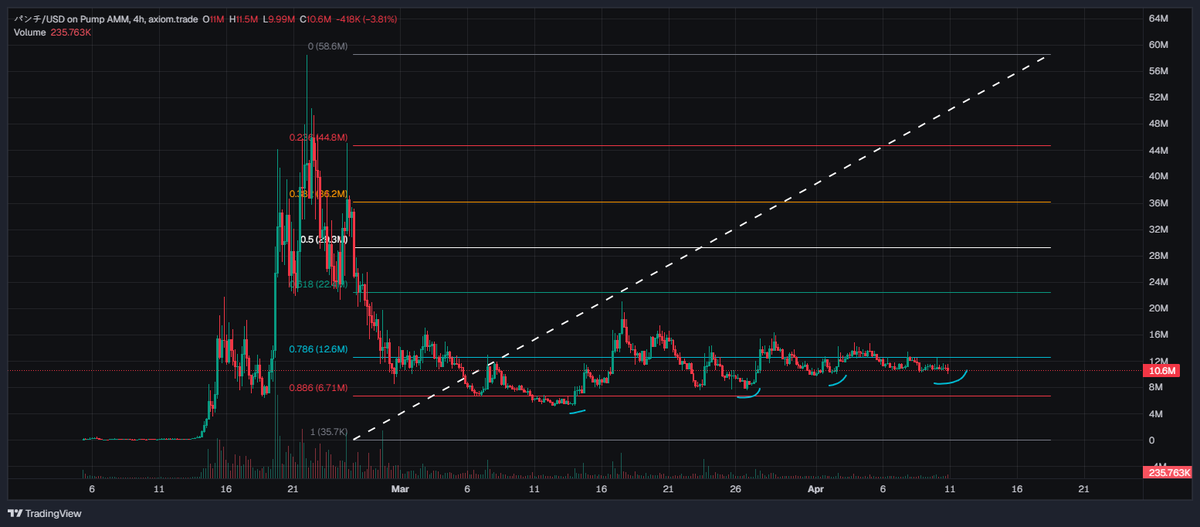Click the 52M label on price axis

[x=1158, y=98]
